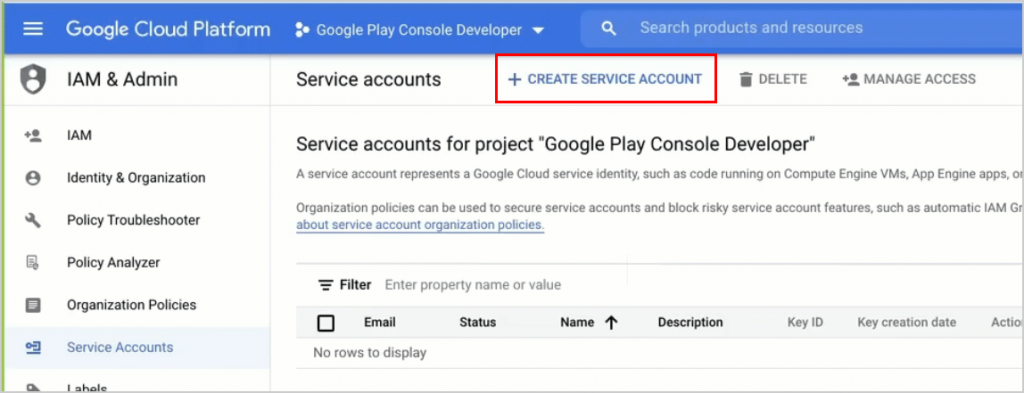Image resolution: width=1024 pixels, height=393 pixels.
Task: Sort table by Status column
Action: coord(477,322)
